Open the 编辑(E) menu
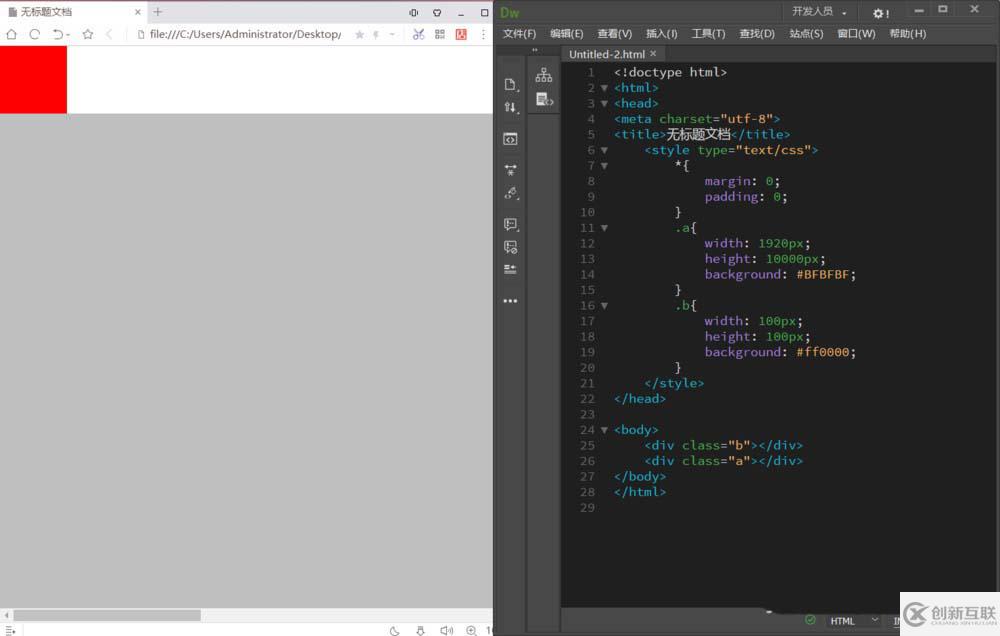Viewport: 1000px width, 636px height. click(x=566, y=34)
